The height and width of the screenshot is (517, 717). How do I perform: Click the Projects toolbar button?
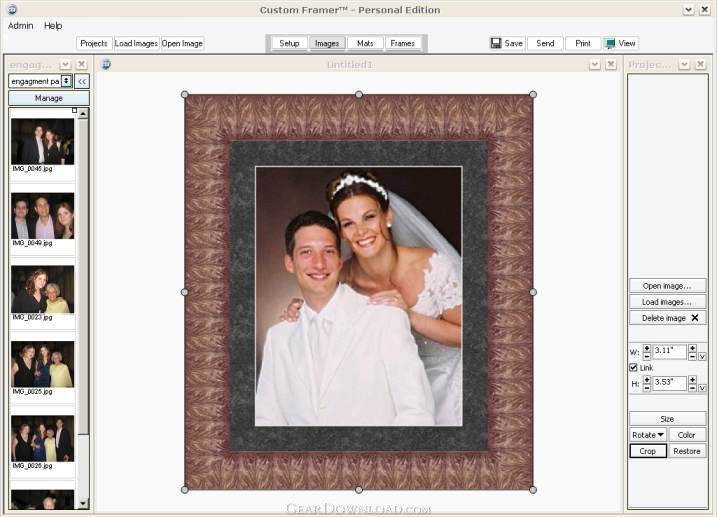tap(94, 43)
